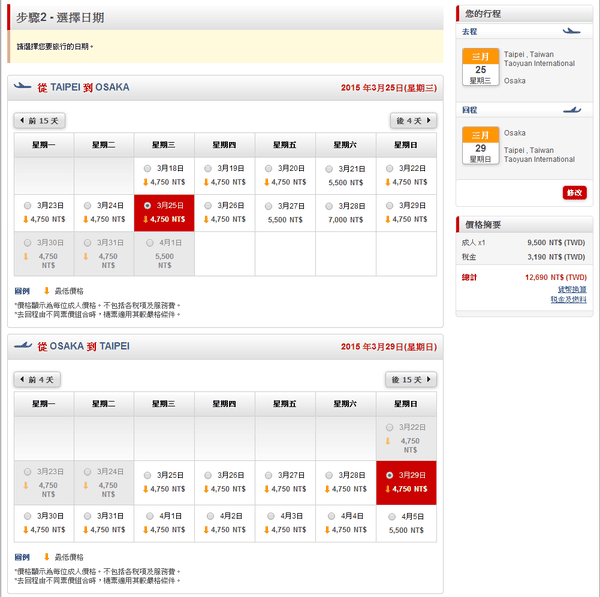This screenshot has width=600, height=597.
Task: Advance 15 days in return calendar
Action: click(x=411, y=380)
